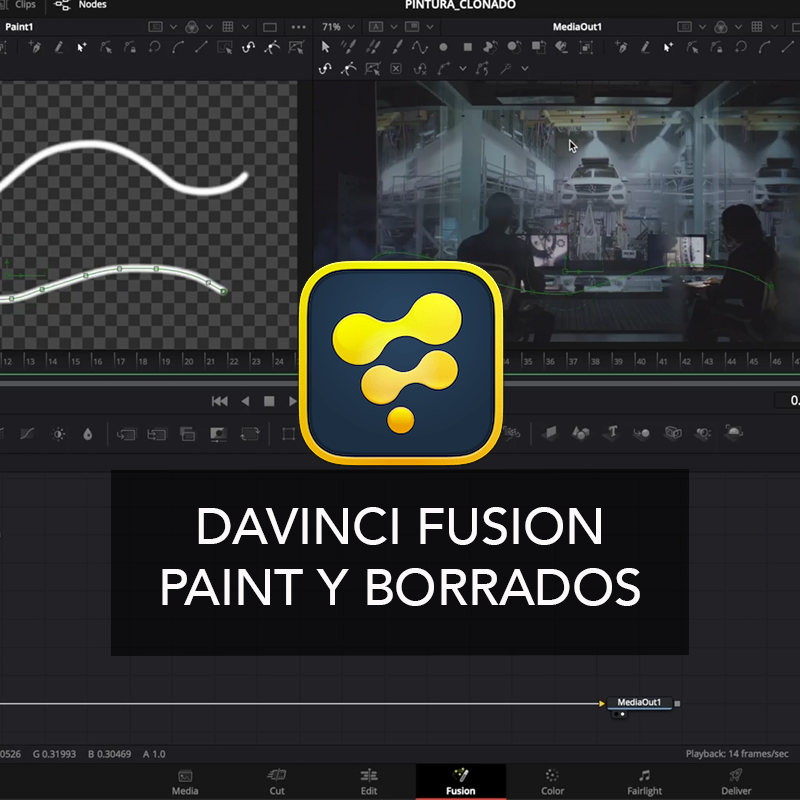Open Paint1 viewer color channel dropdown arrow
Image resolution: width=800 pixels, height=800 pixels.
pyautogui.click(x=209, y=27)
